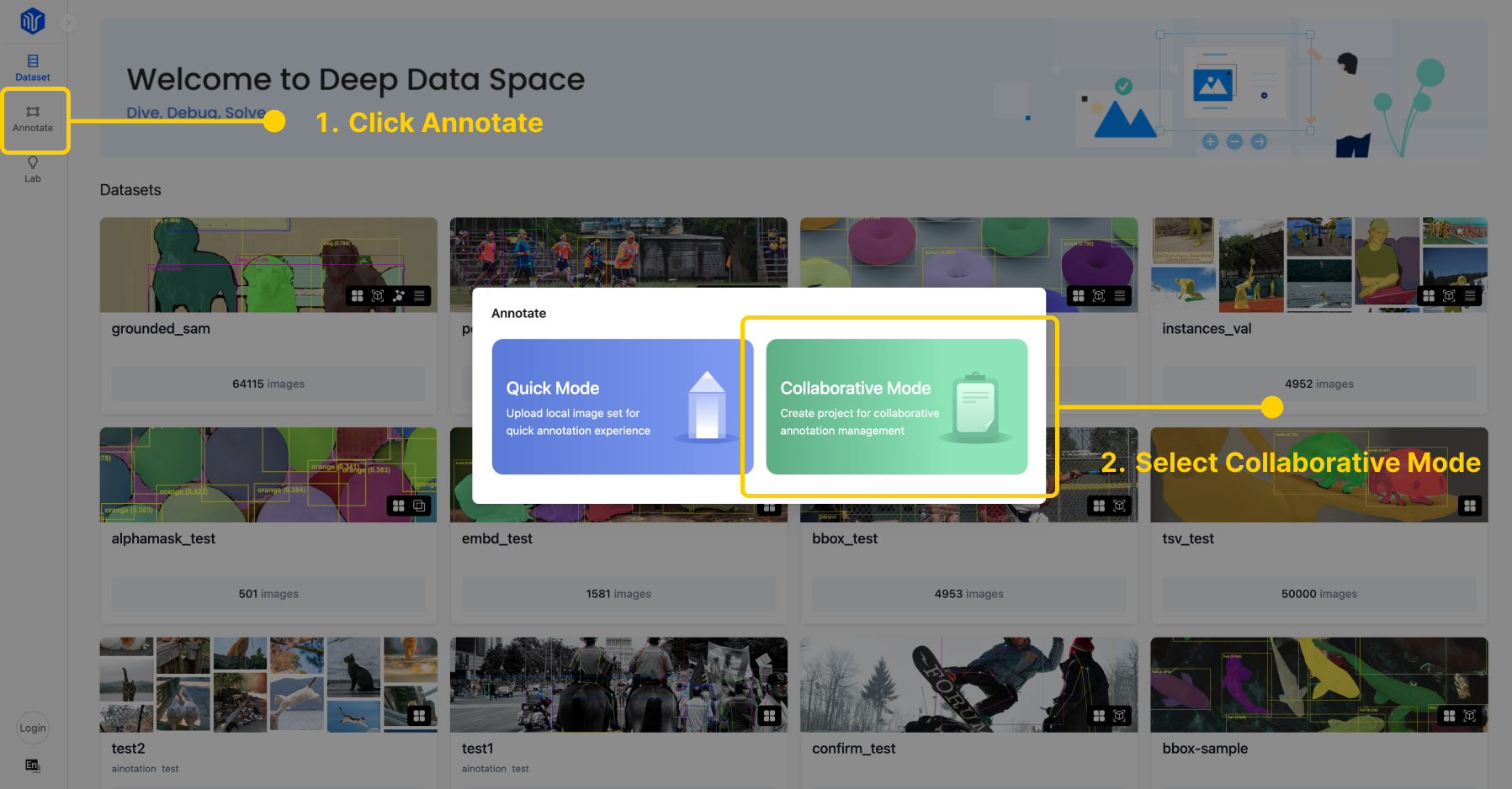Click the grid icon on alphamask_test thumbnail
This screenshot has height=789, width=1512.
coord(399,506)
